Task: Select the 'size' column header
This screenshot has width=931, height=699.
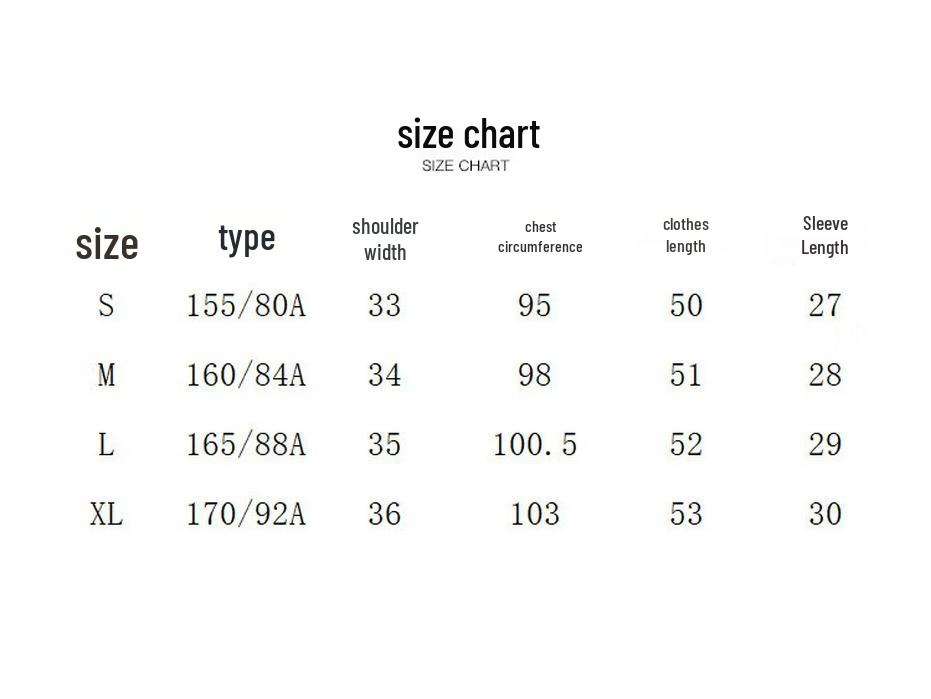Action: 107,243
